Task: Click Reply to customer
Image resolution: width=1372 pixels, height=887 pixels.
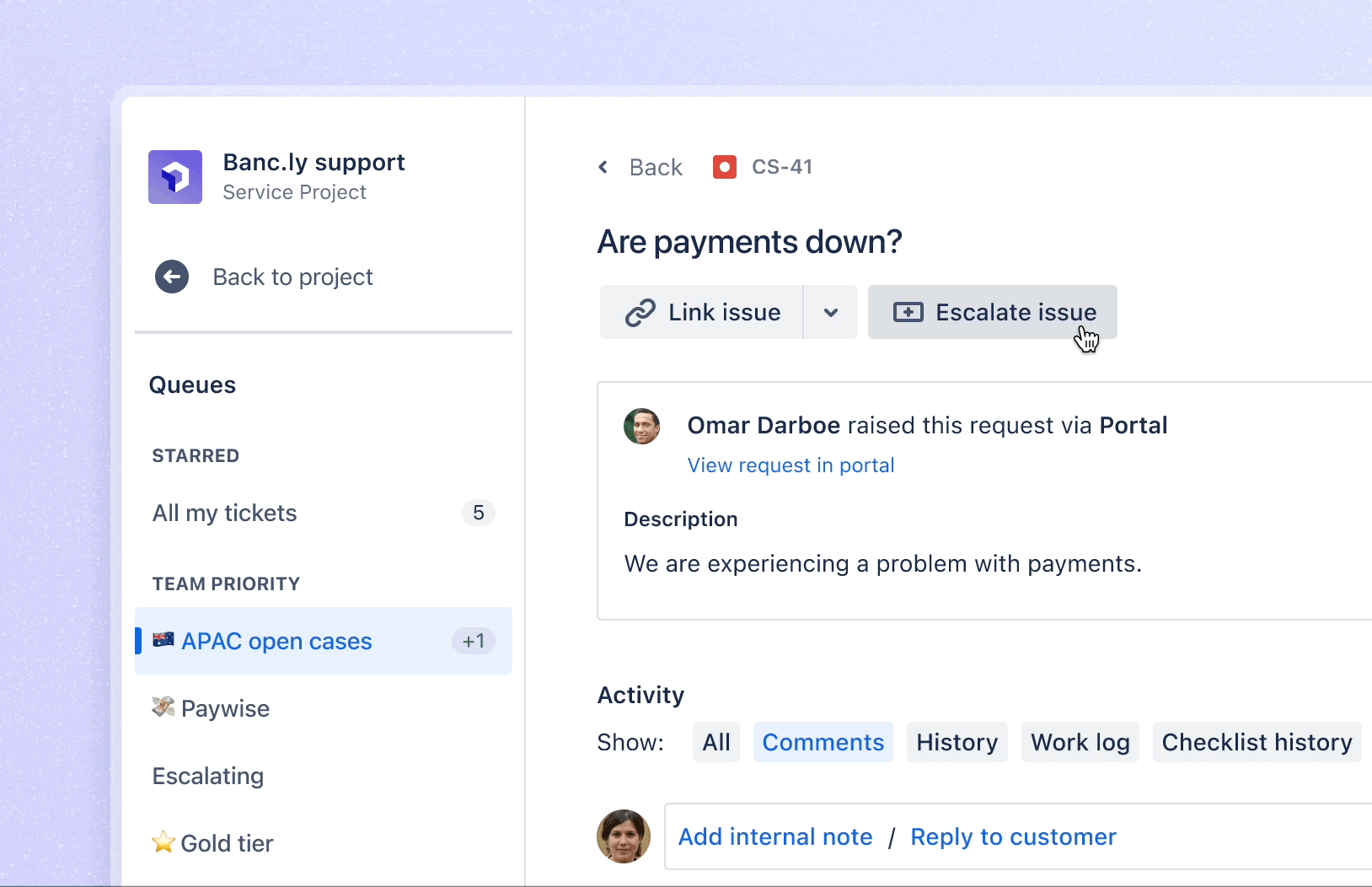Action: [x=1013, y=836]
